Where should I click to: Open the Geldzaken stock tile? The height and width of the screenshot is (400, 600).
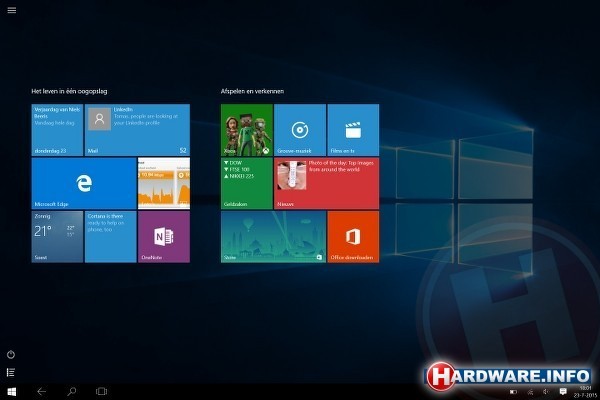[x=246, y=182]
